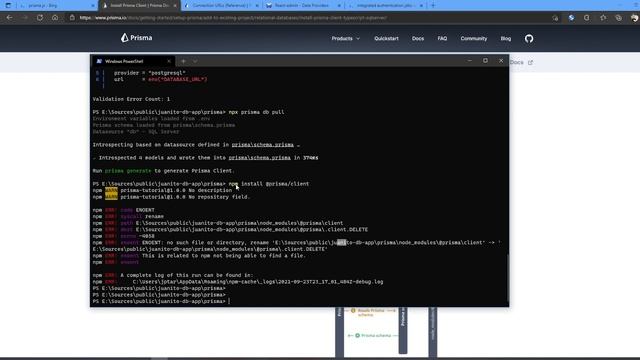Open the tab actions icon at the far left of the tab strip
640x360 pixels.
[8, 5]
